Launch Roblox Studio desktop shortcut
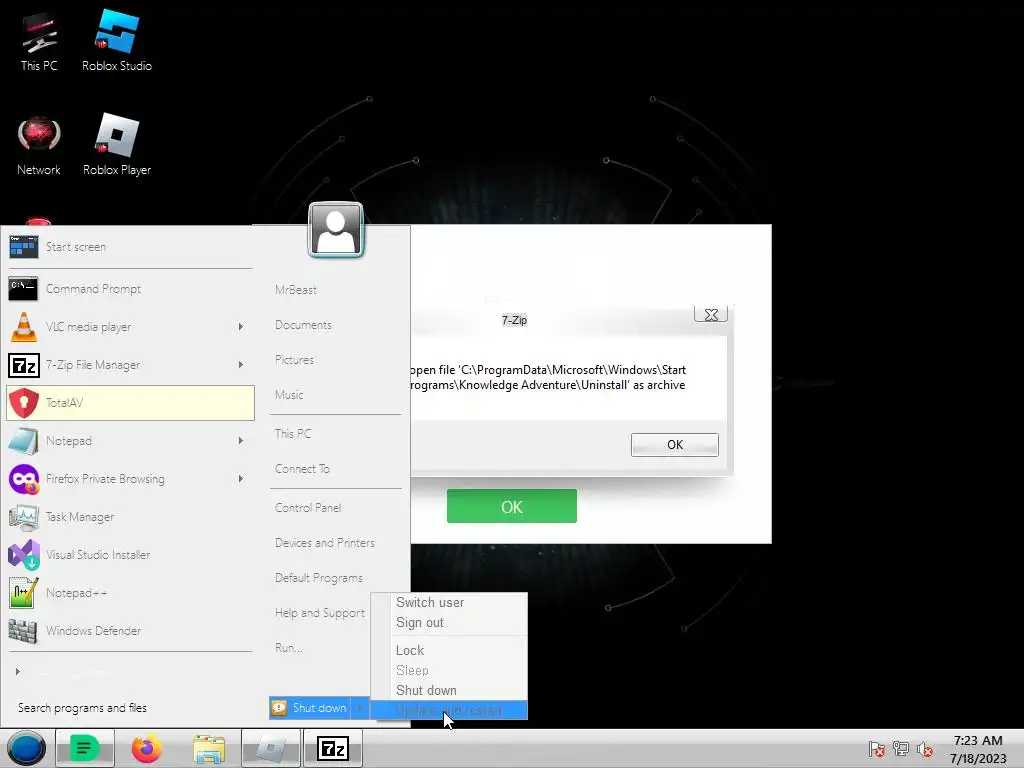The image size is (1024, 768). (117, 42)
